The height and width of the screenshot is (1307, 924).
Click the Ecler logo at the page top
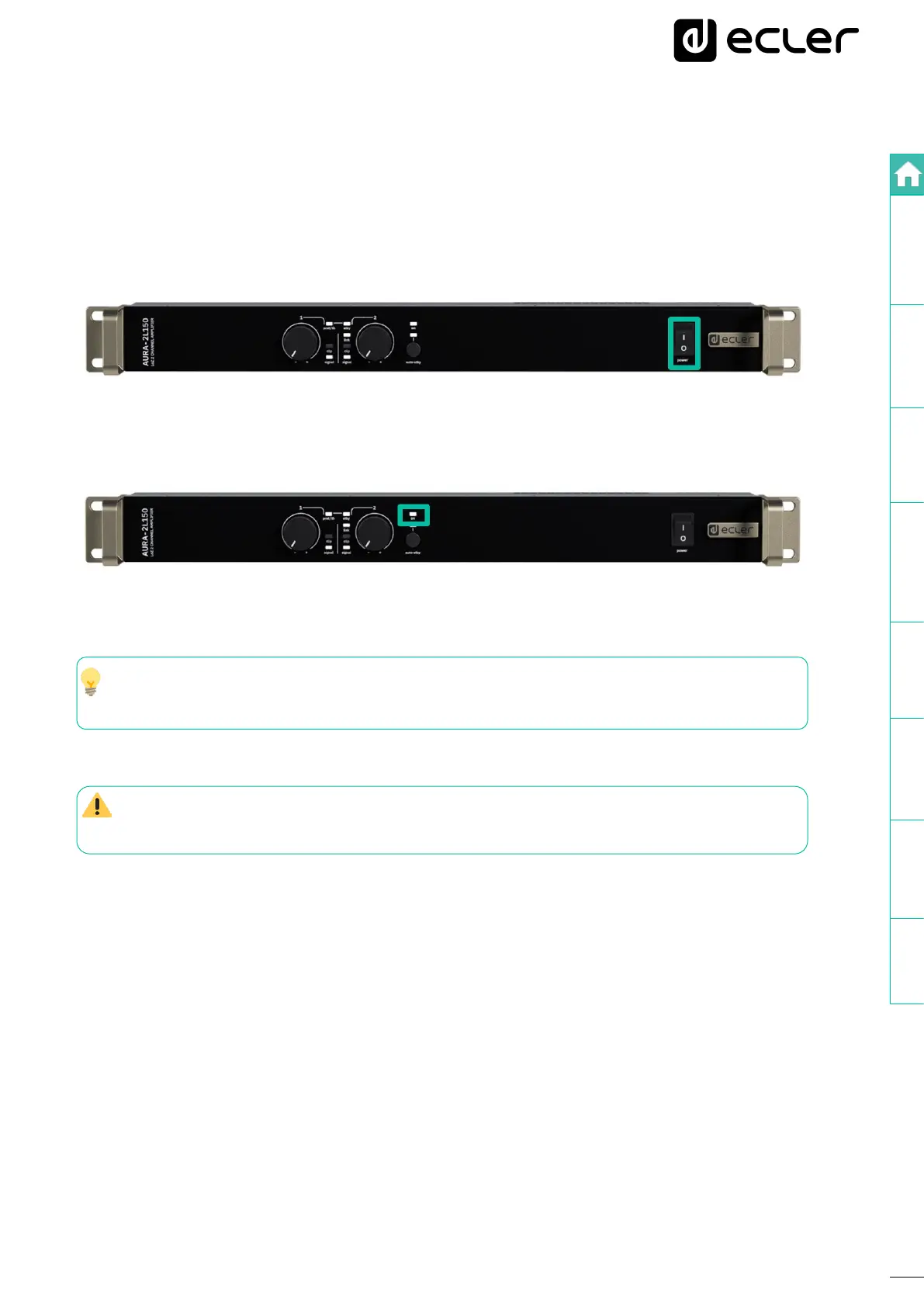click(x=767, y=40)
